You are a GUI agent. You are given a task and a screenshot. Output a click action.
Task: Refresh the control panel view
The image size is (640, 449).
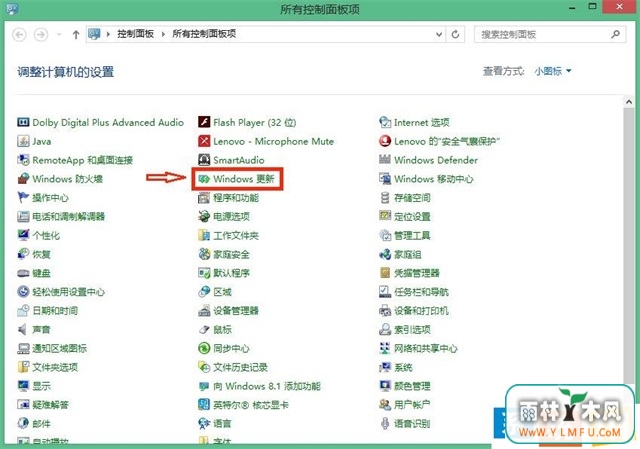[456, 34]
